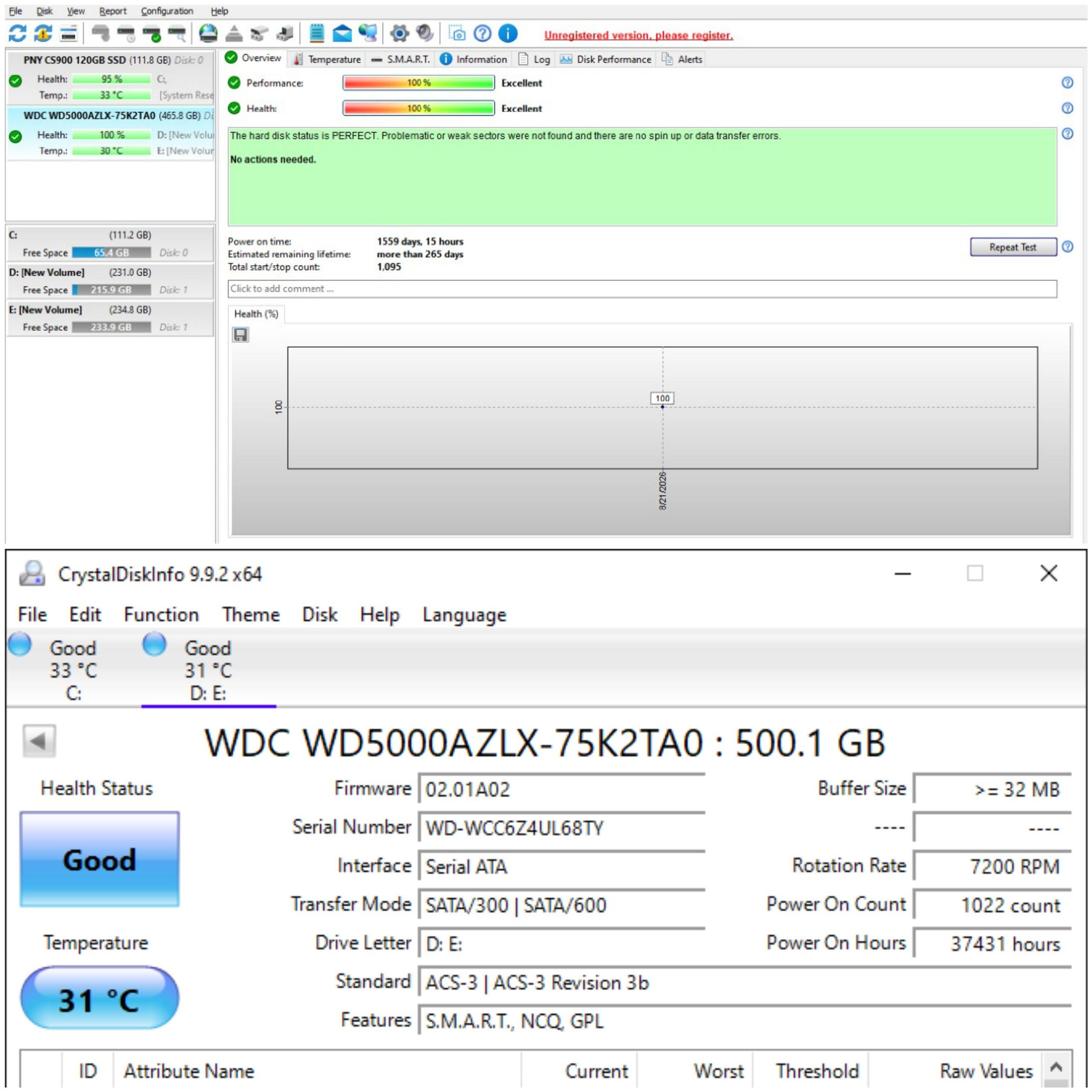
Task: Switch to the Alerts tab
Action: point(682,59)
